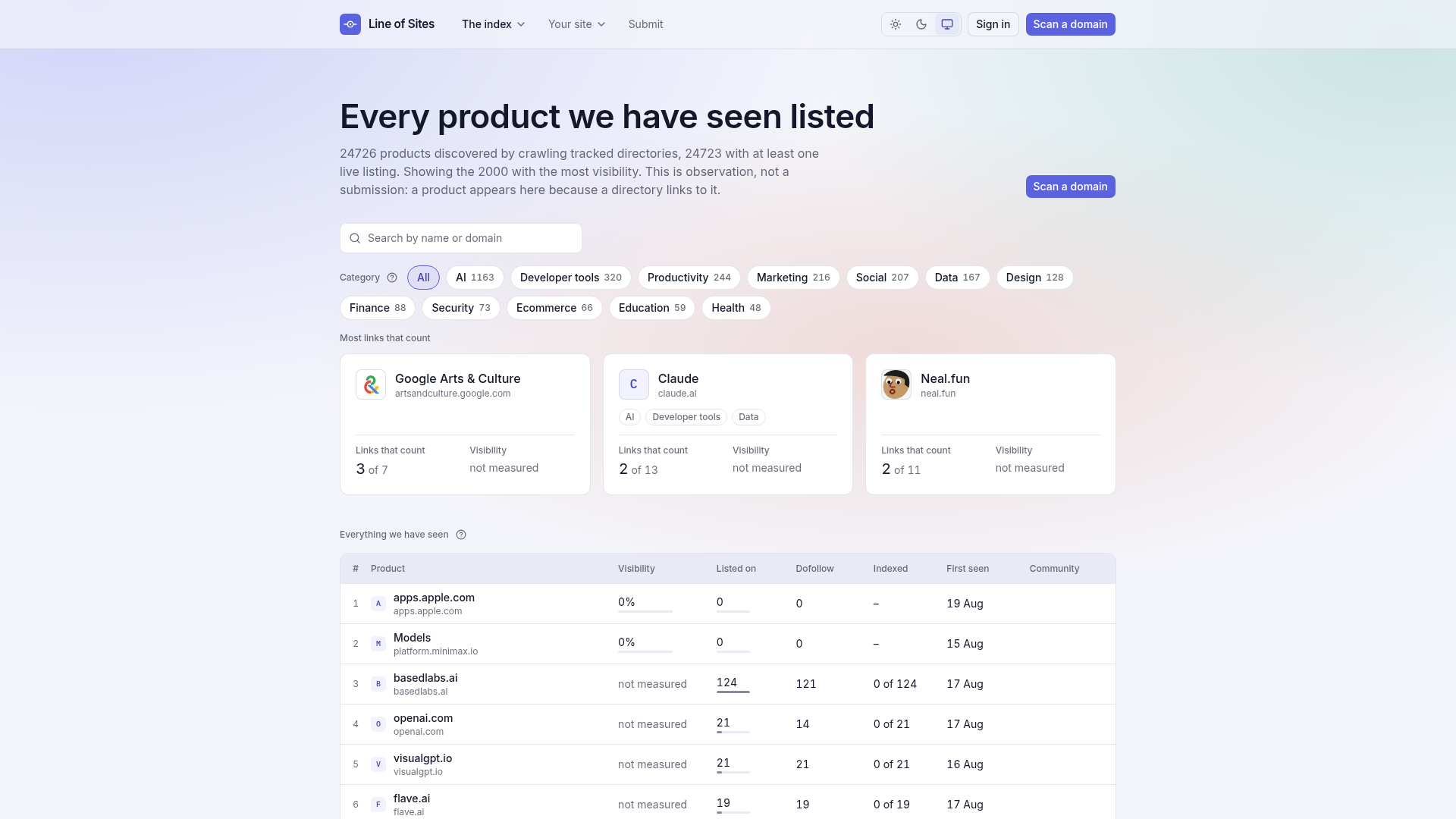
Task: Open Claude card title
Action: click(679, 378)
